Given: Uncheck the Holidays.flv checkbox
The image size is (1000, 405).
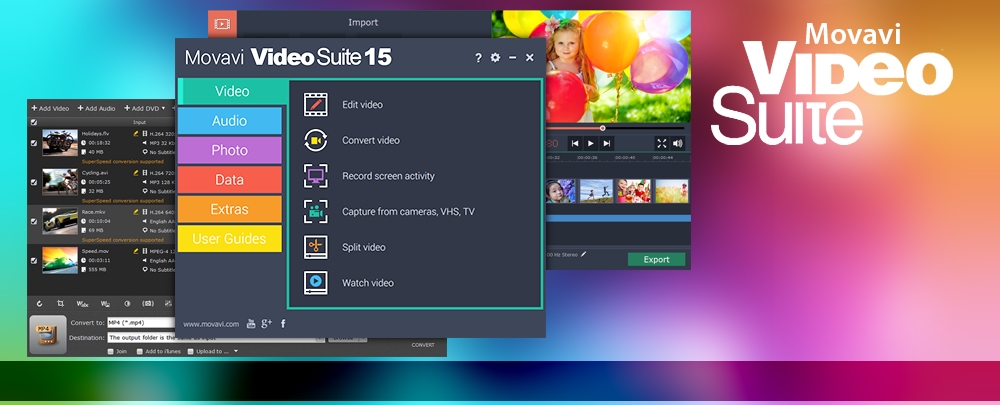Looking at the screenshot, I should (34, 143).
